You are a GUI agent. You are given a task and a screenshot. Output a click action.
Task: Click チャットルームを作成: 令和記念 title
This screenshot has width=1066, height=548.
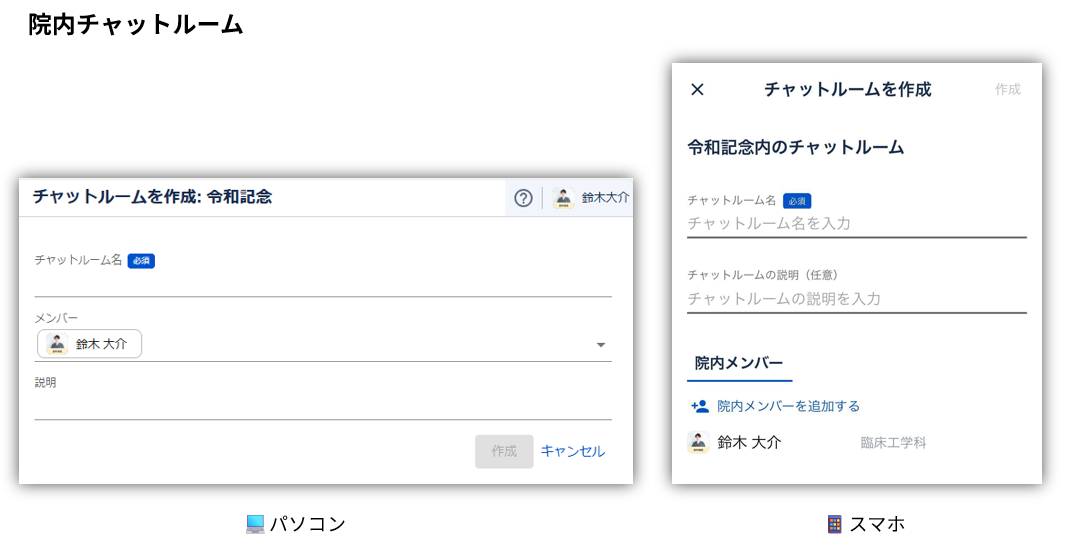(x=152, y=197)
